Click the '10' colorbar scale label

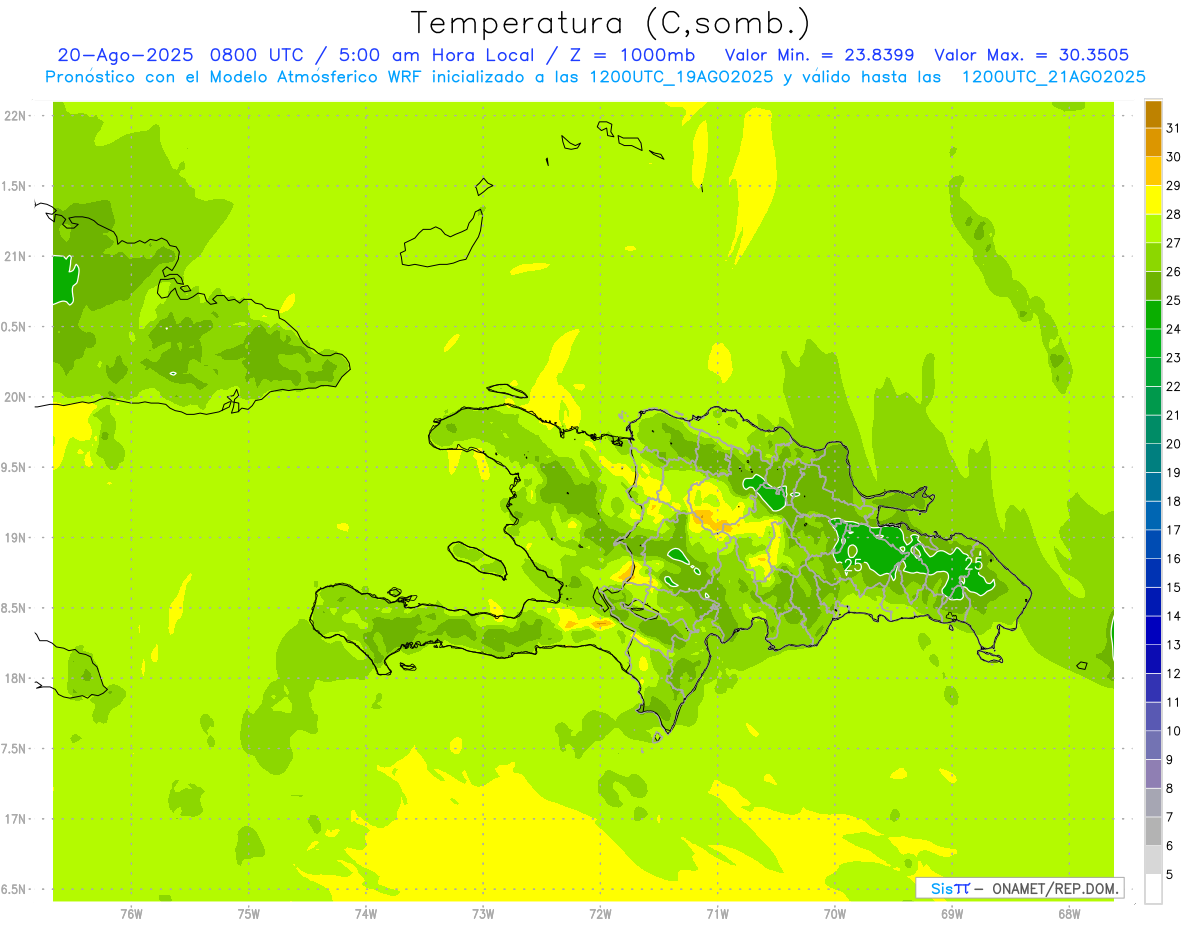pos(1174,731)
